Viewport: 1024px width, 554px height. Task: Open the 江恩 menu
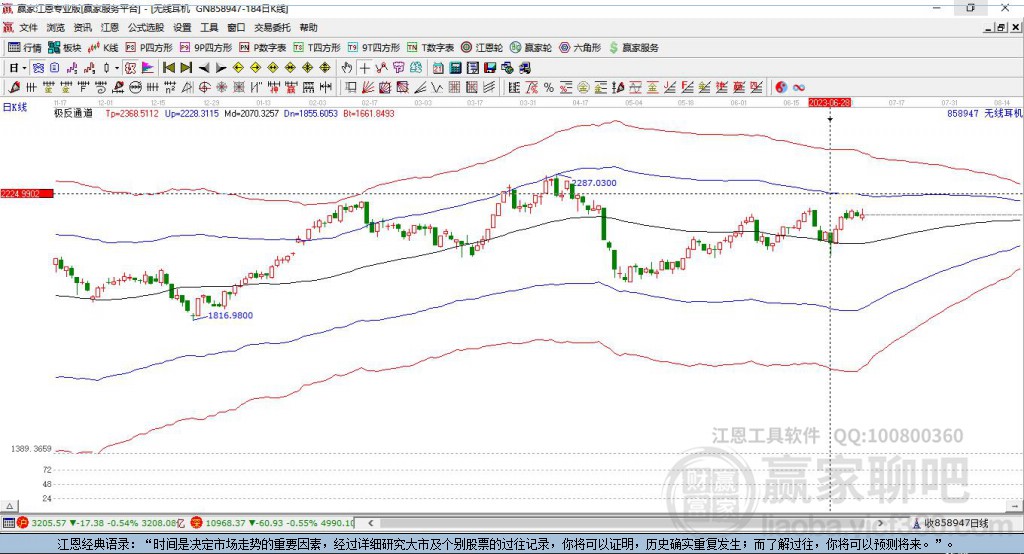pos(110,27)
